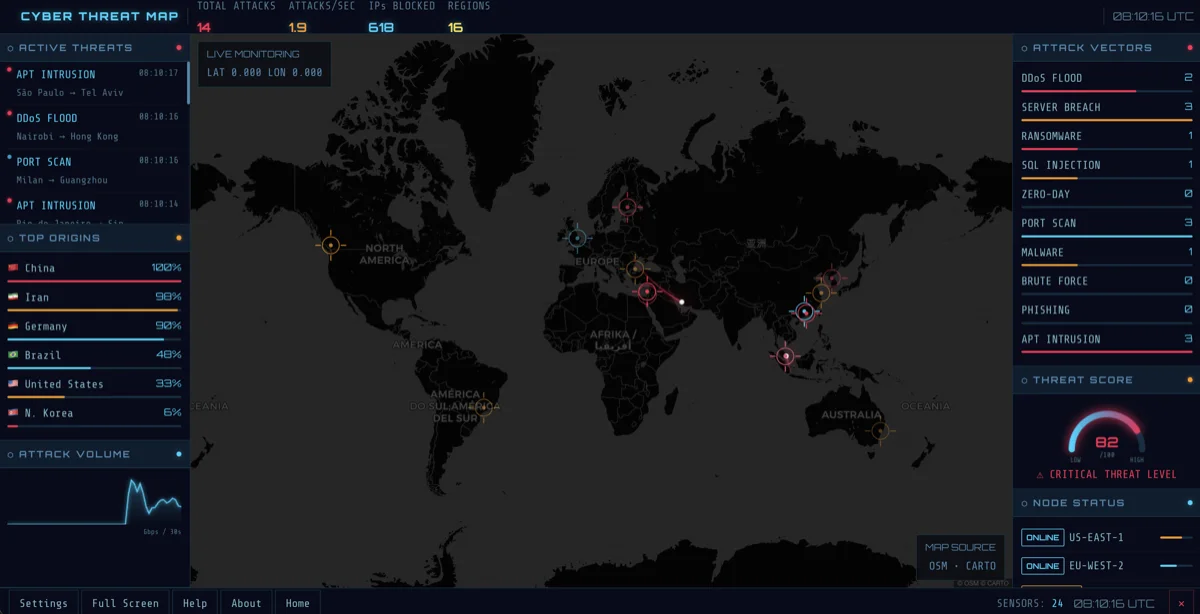Click the red crosshair marker where the attack line starts
This screenshot has width=1200, height=614.
point(647,291)
